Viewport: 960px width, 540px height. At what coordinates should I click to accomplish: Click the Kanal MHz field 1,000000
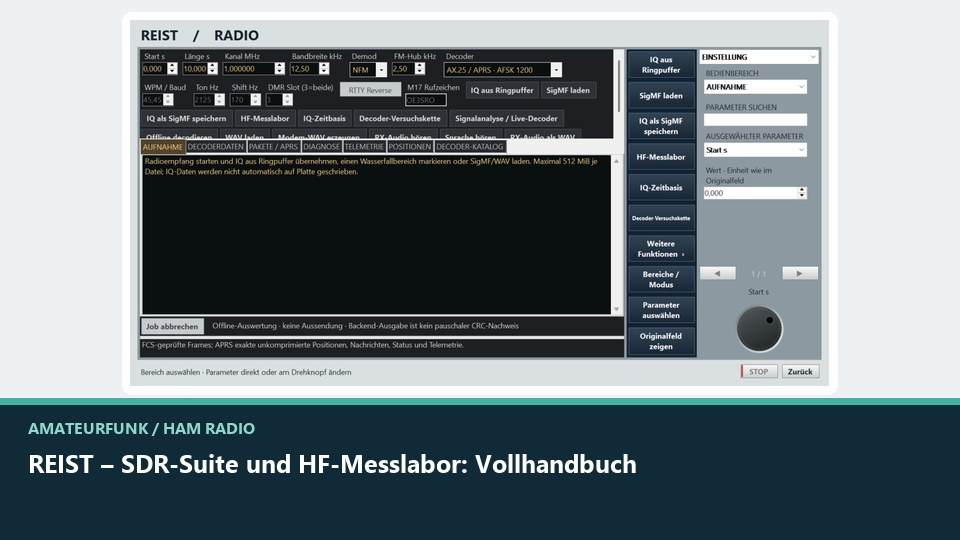249,69
